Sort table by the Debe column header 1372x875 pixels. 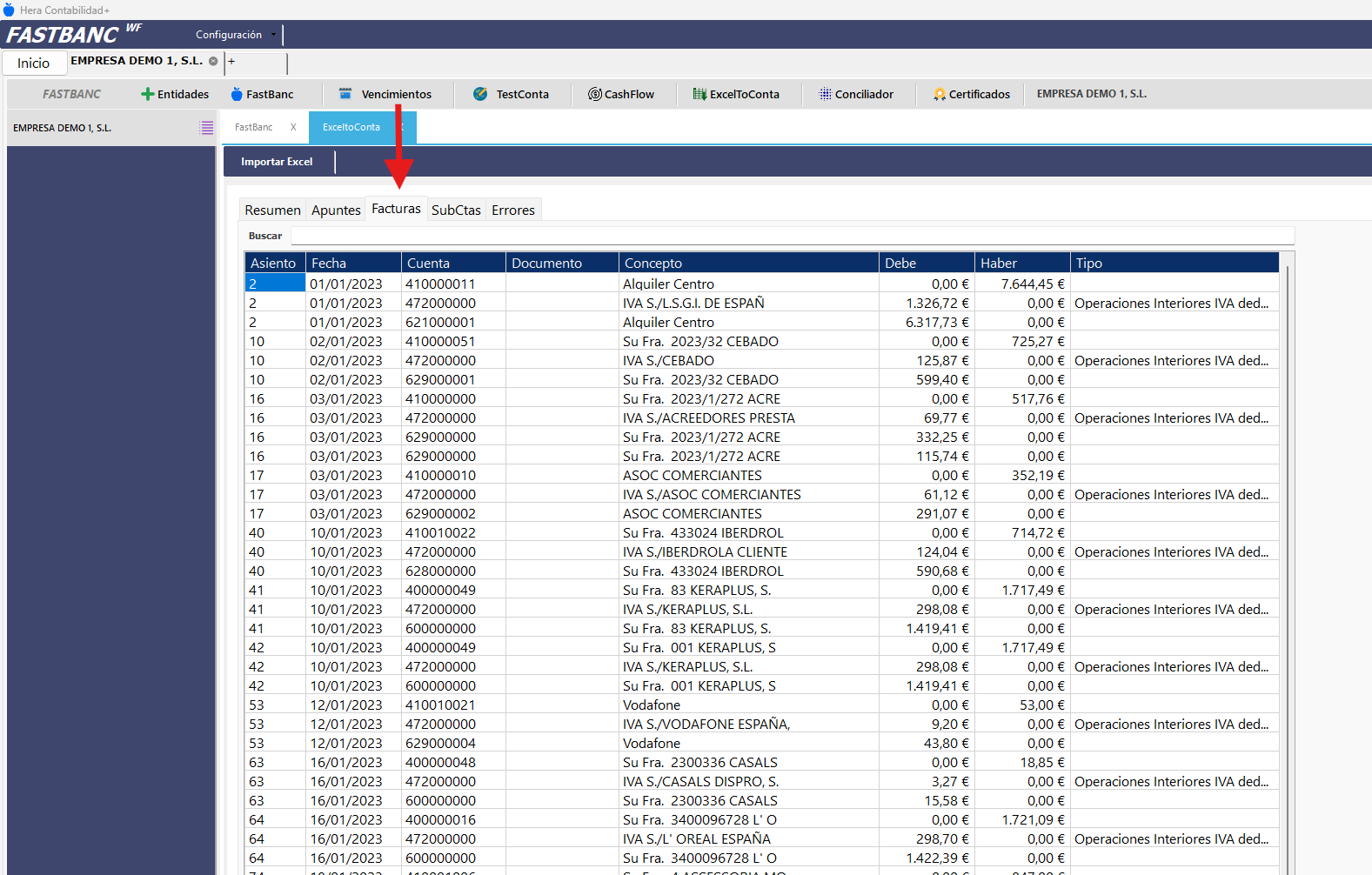pos(926,263)
